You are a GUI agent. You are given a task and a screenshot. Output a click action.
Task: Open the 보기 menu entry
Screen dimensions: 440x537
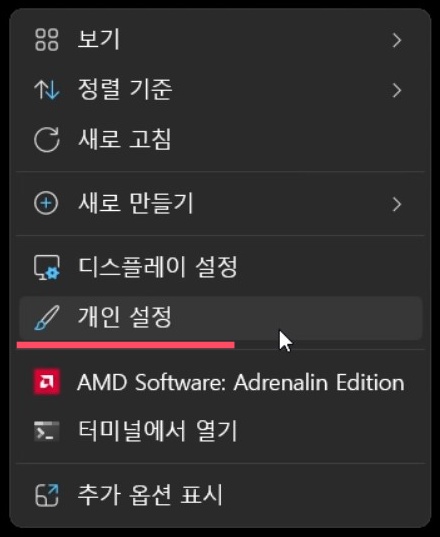pos(220,40)
